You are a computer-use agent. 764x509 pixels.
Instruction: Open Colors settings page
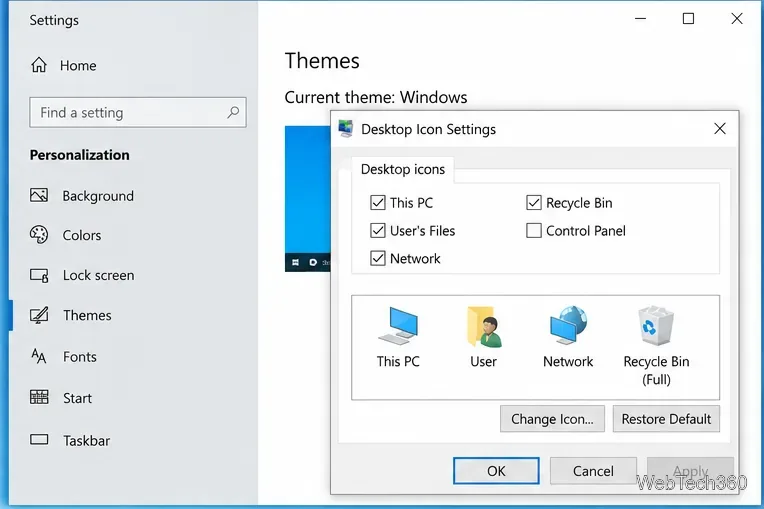pyautogui.click(x=82, y=235)
